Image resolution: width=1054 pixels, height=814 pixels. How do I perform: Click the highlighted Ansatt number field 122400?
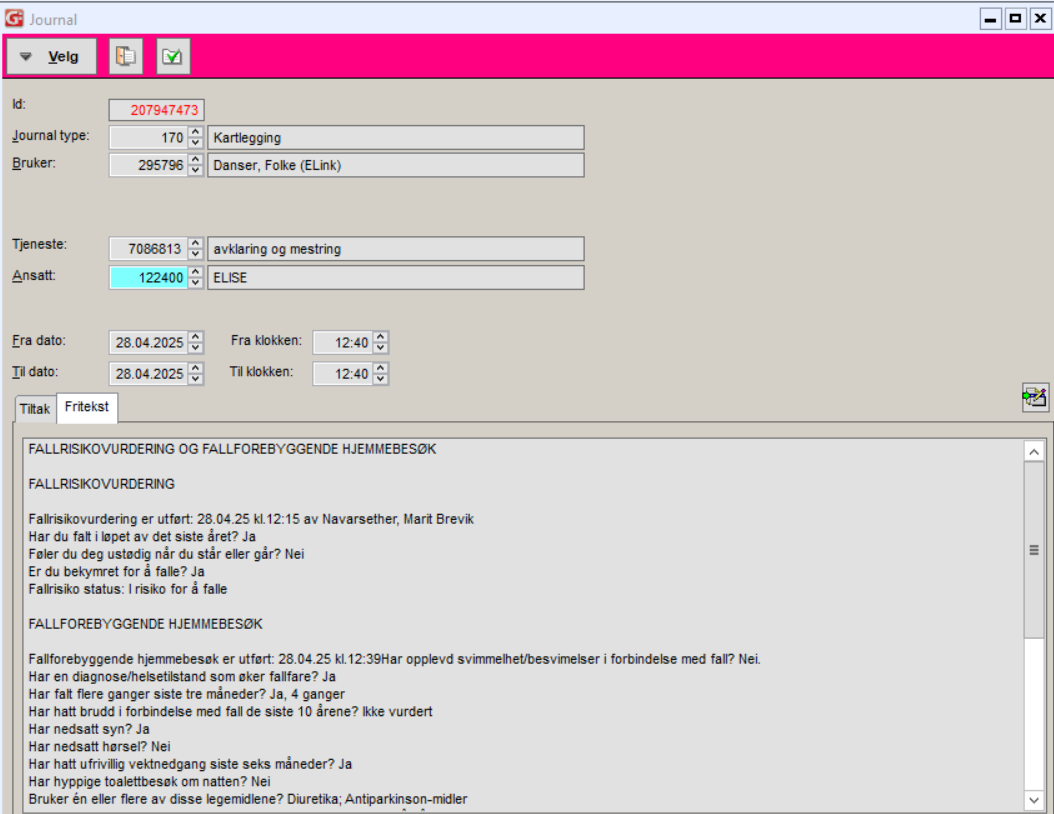148,278
